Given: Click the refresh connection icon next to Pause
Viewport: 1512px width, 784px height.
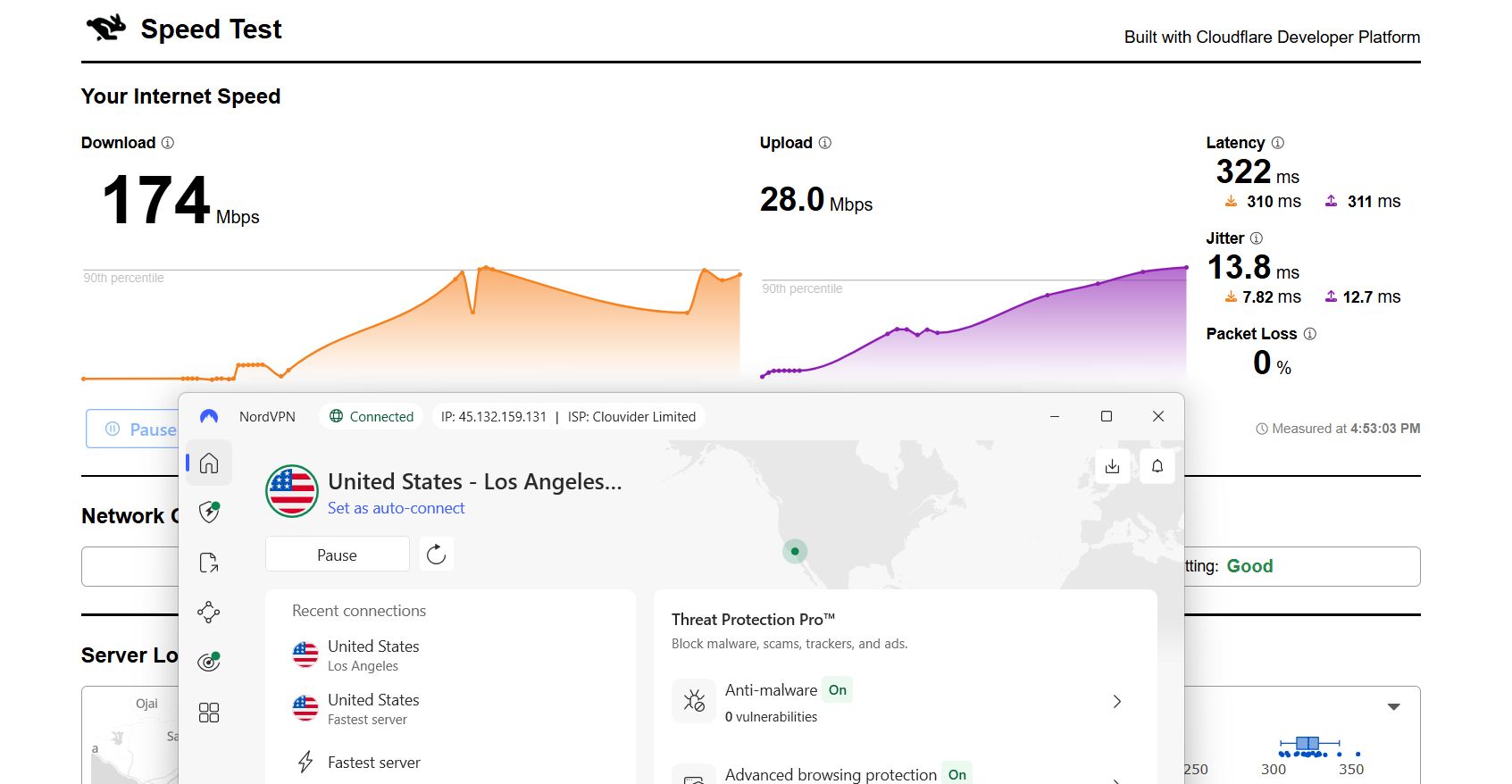Looking at the screenshot, I should (436, 555).
